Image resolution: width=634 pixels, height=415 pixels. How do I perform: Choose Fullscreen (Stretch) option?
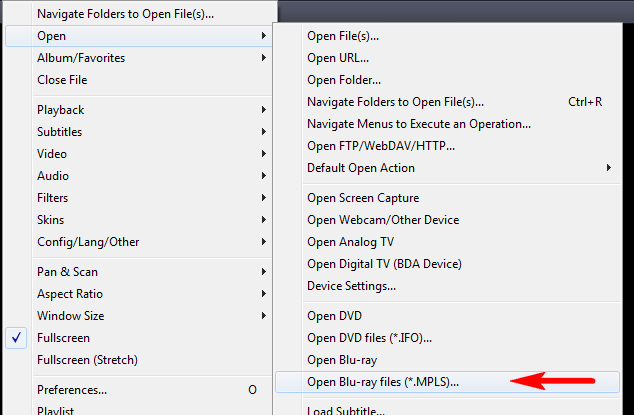coord(138,360)
